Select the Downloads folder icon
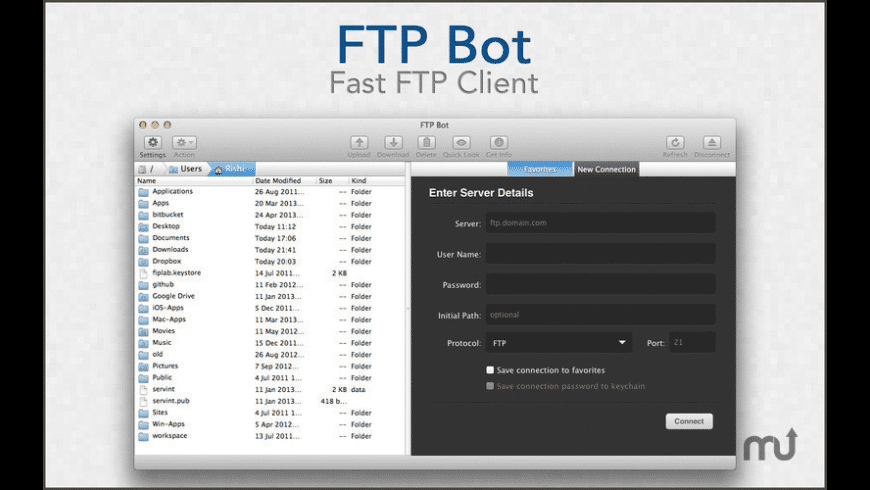This screenshot has width=870, height=490. pos(143,250)
